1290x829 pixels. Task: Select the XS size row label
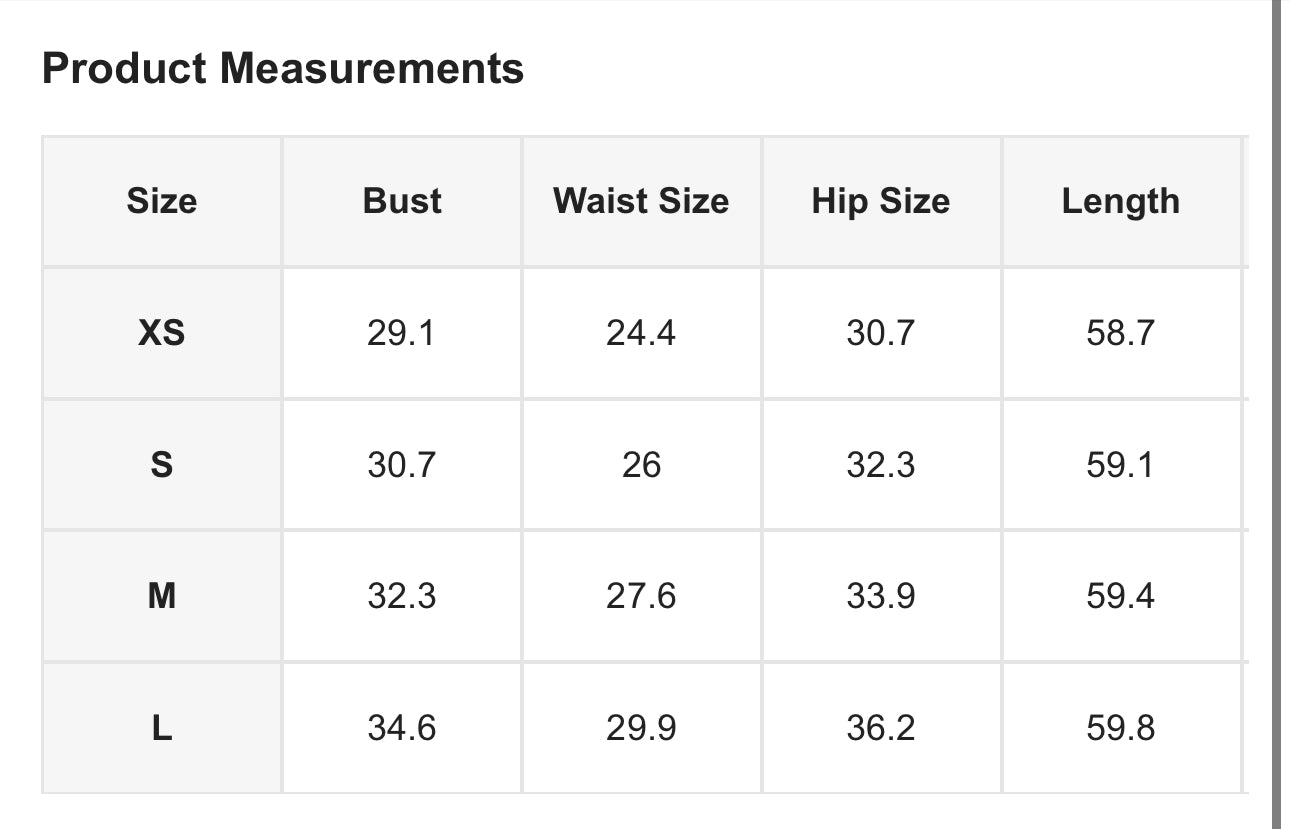click(162, 333)
